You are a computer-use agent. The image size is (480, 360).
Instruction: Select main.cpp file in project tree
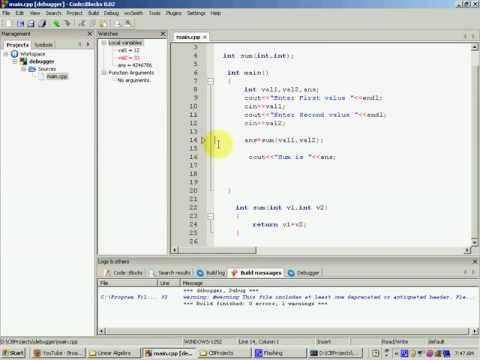[x=57, y=77]
